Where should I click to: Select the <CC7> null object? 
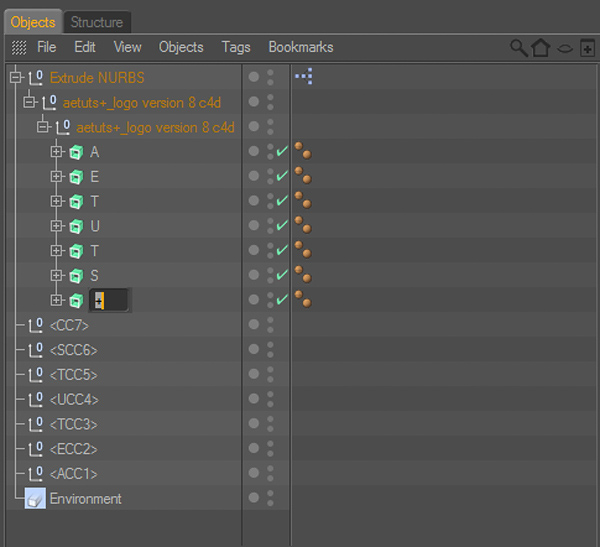pos(69,325)
